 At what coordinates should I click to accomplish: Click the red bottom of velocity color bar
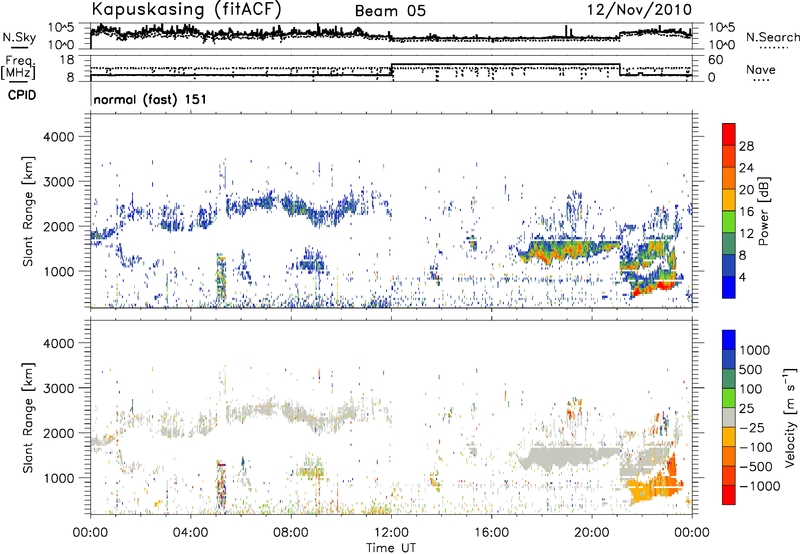pos(729,495)
